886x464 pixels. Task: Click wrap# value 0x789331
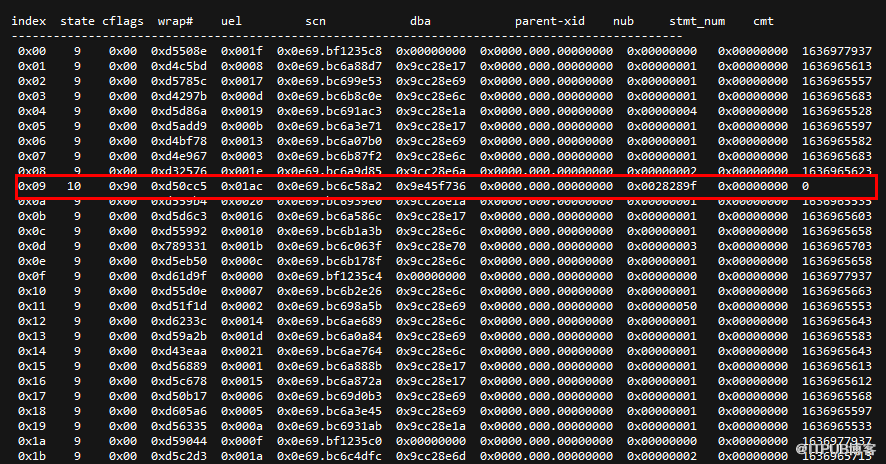(x=179, y=245)
